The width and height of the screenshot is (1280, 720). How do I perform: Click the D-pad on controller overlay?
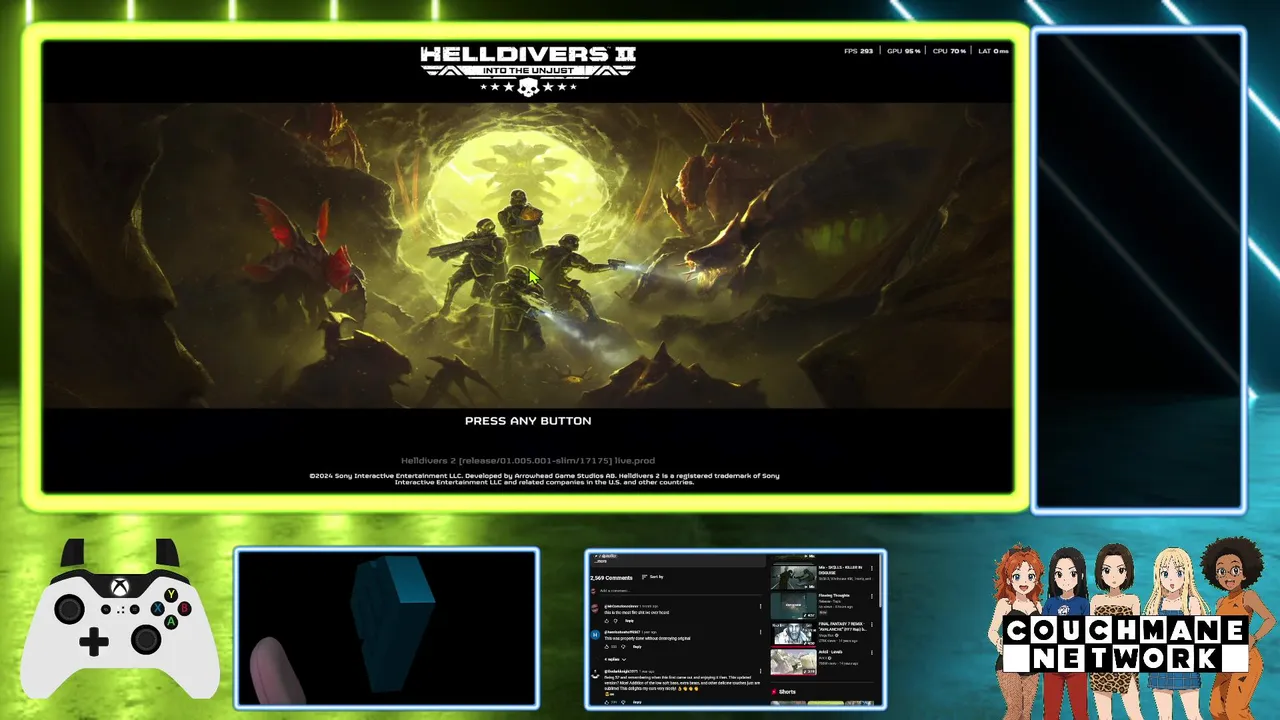click(x=94, y=641)
